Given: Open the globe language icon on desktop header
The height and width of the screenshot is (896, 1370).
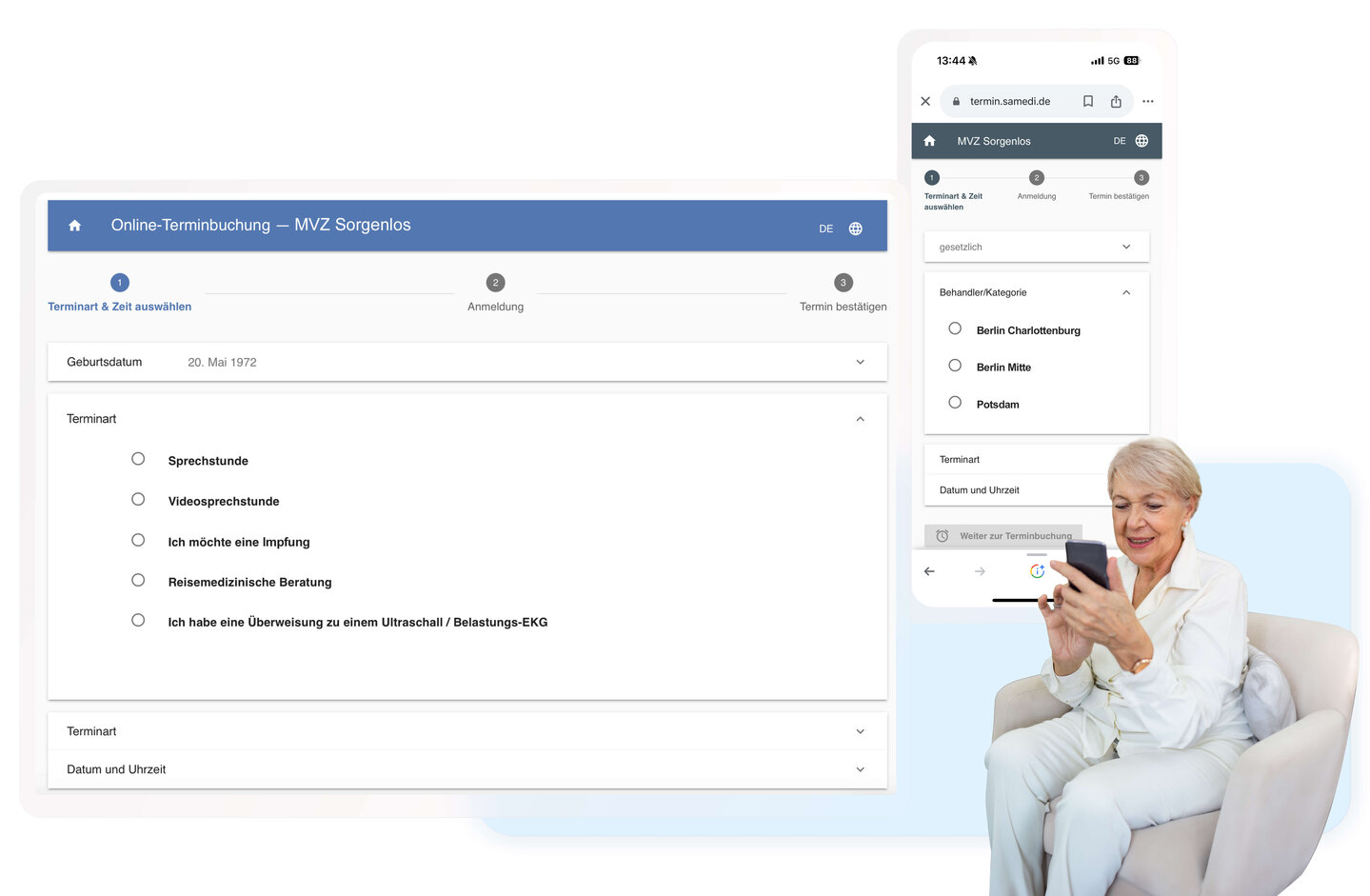Looking at the screenshot, I should click(854, 228).
